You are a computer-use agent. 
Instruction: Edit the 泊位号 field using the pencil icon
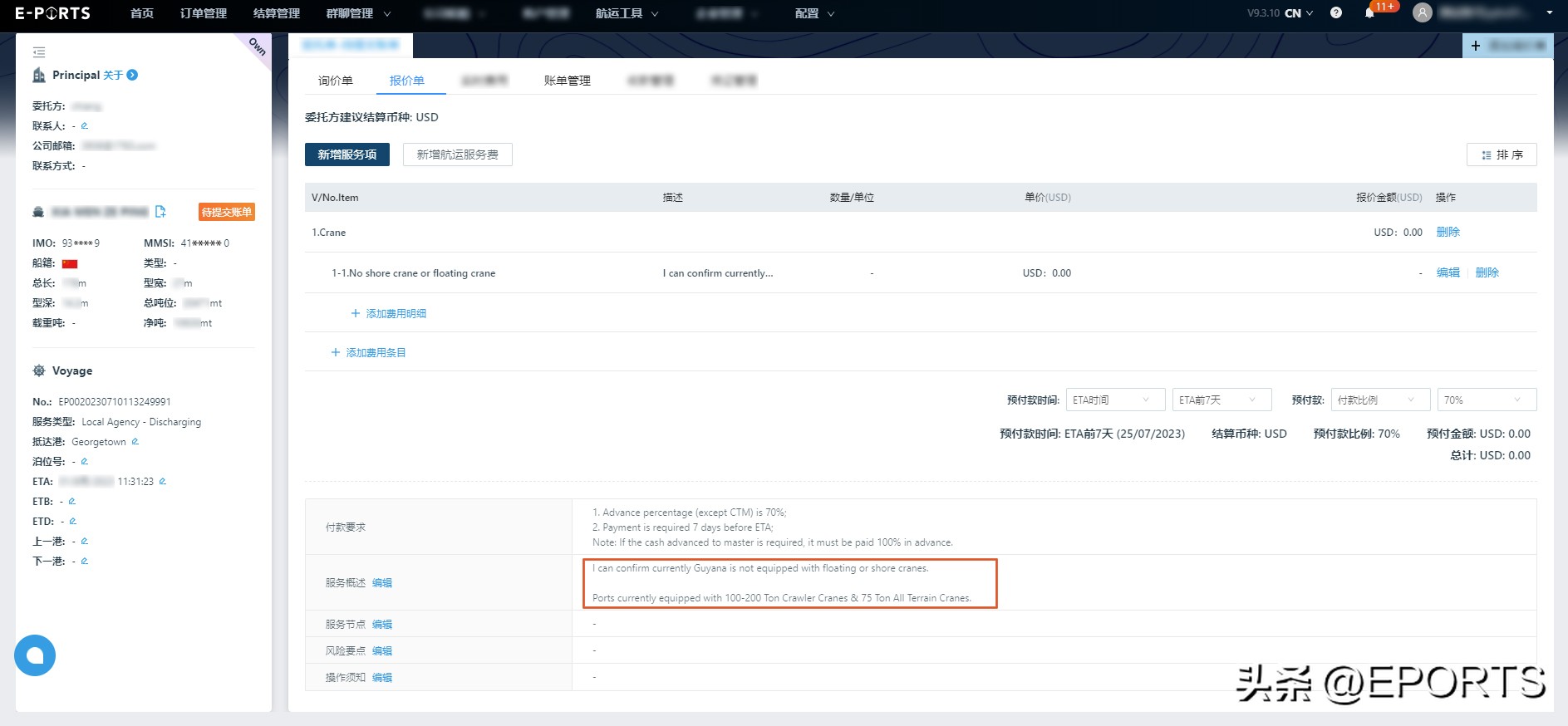[x=84, y=462]
